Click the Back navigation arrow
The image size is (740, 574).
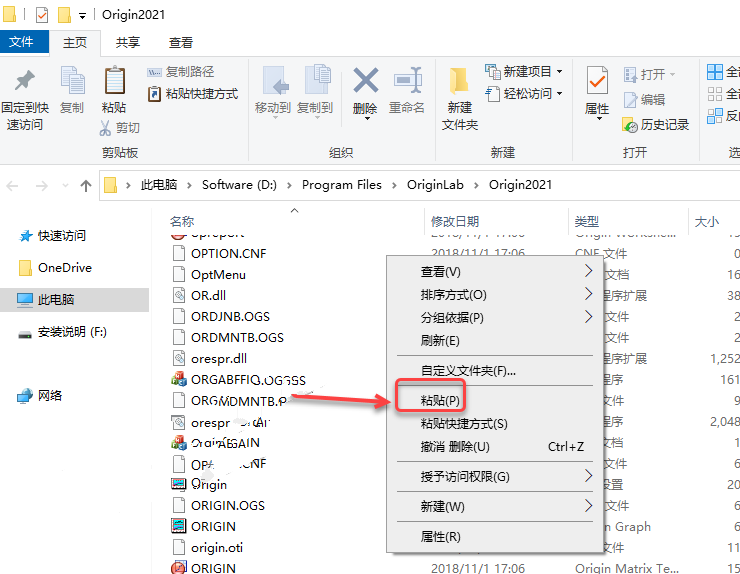tap(13, 186)
